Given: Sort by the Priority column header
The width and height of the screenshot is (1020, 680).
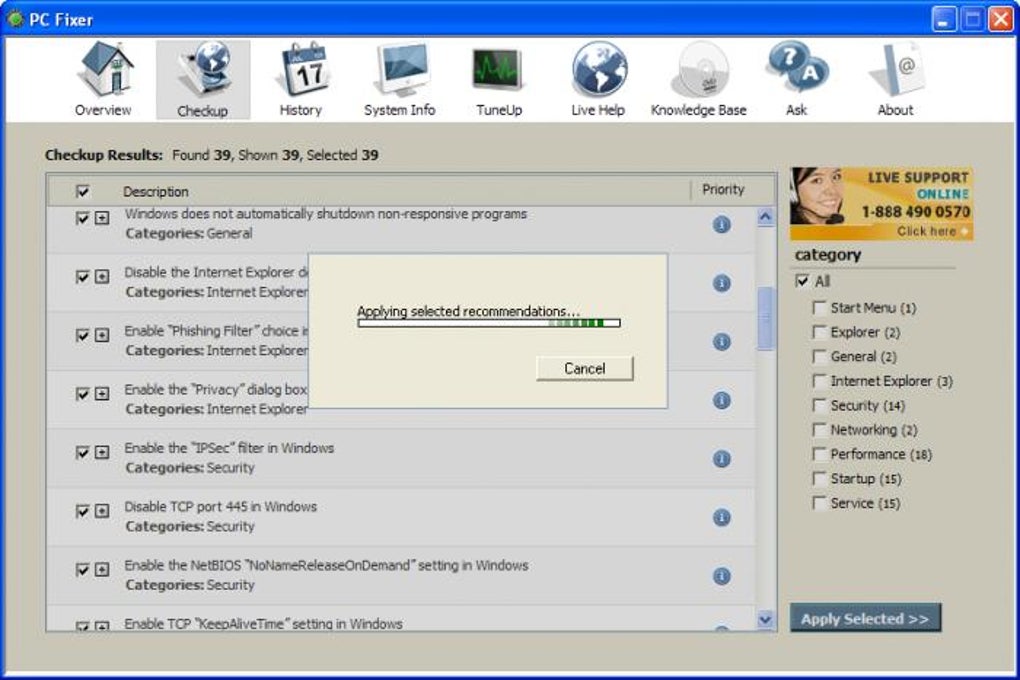Looking at the screenshot, I should tap(723, 189).
